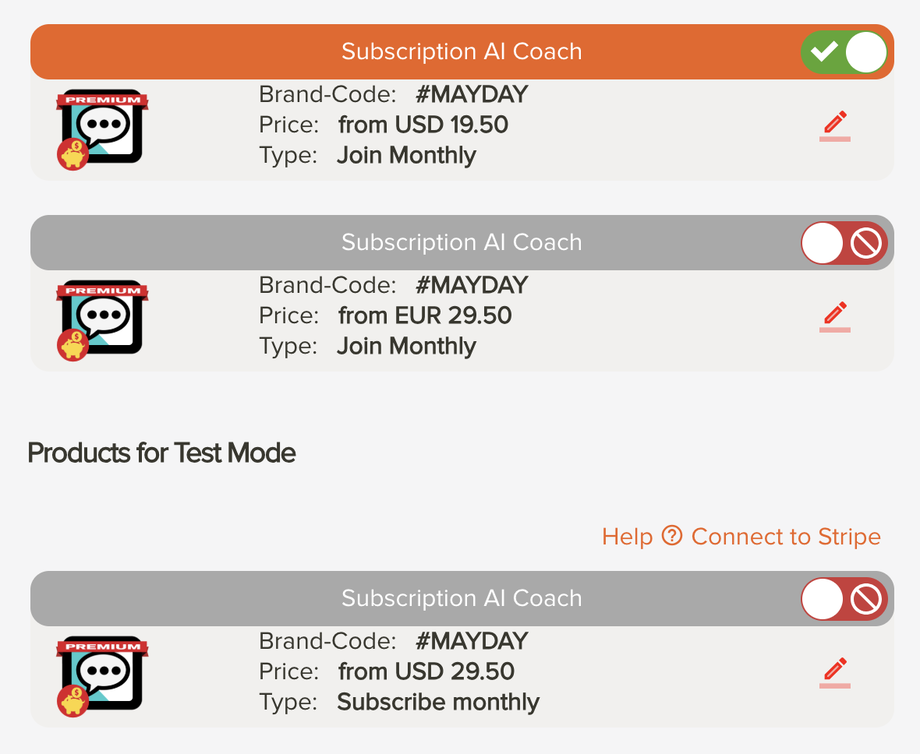The width and height of the screenshot is (920, 754).
Task: Click the Subscribe monthly type text
Action: point(438,702)
